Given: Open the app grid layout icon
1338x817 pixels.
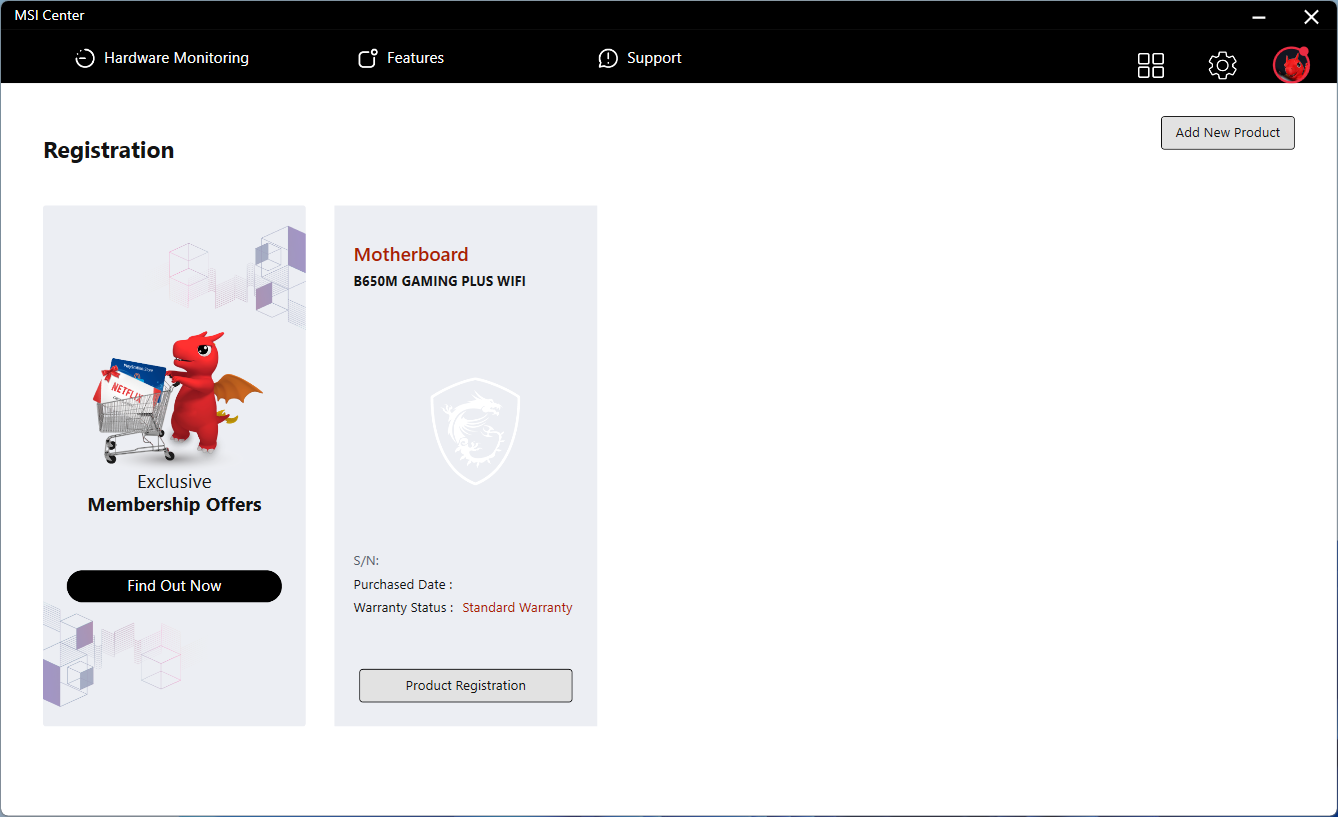Looking at the screenshot, I should click(1150, 65).
